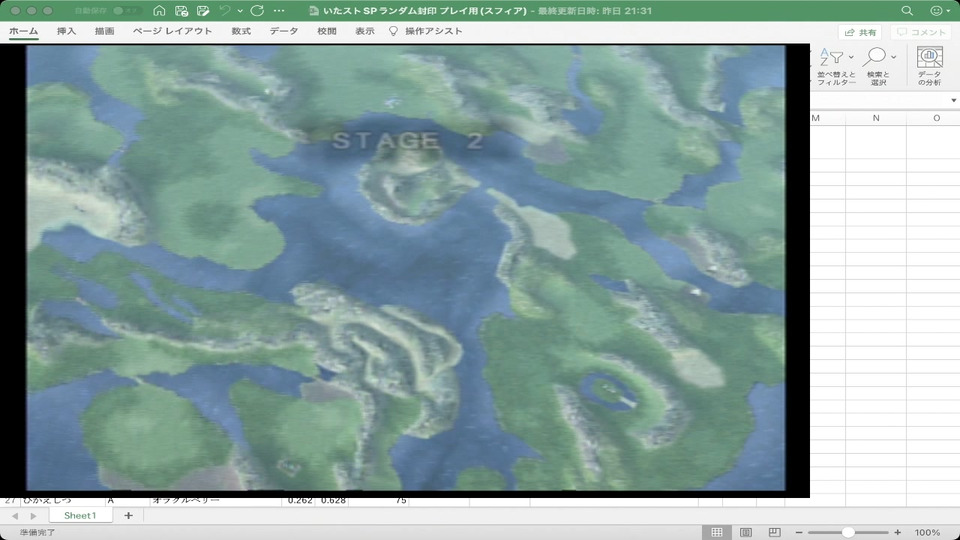This screenshot has height=540, width=960.
Task: Open the 描画 ribbon tab
Action: [x=104, y=31]
